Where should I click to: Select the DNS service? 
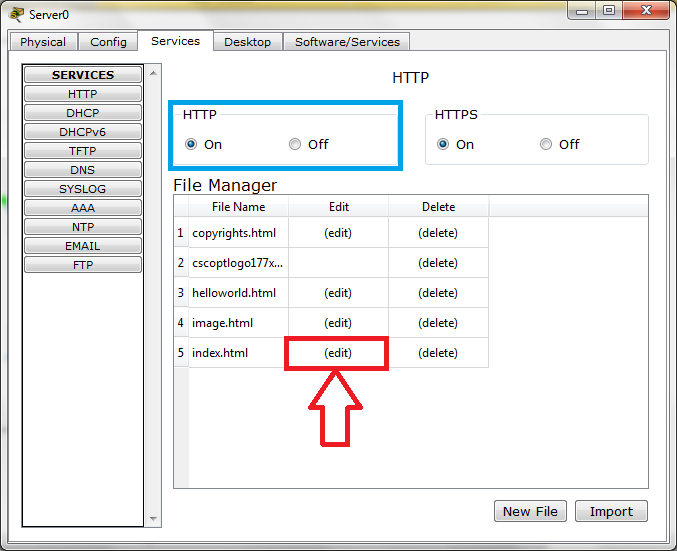tap(83, 170)
